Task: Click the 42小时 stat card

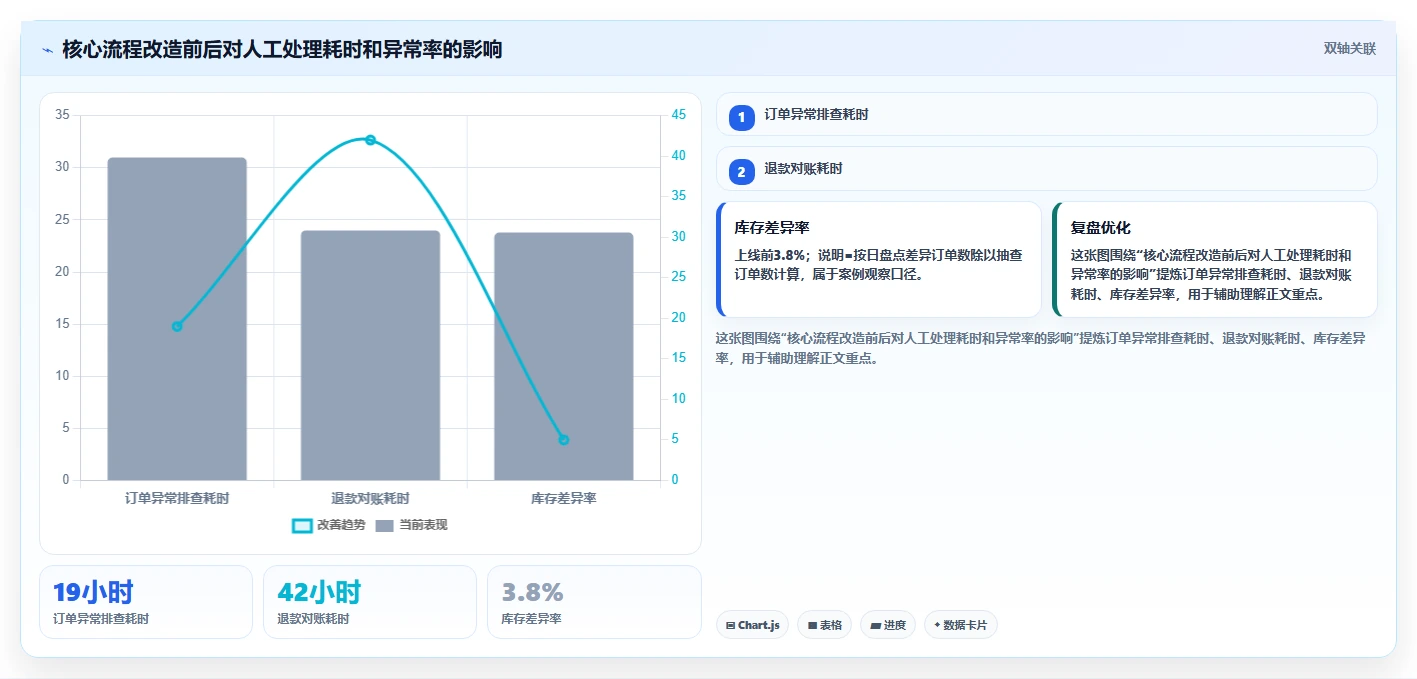Action: tap(370, 602)
